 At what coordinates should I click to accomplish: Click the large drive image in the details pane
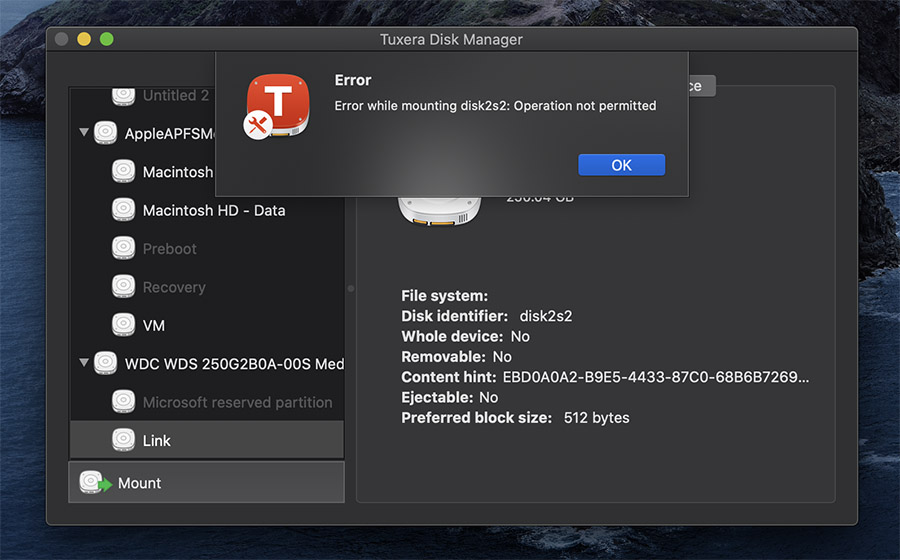click(x=440, y=211)
